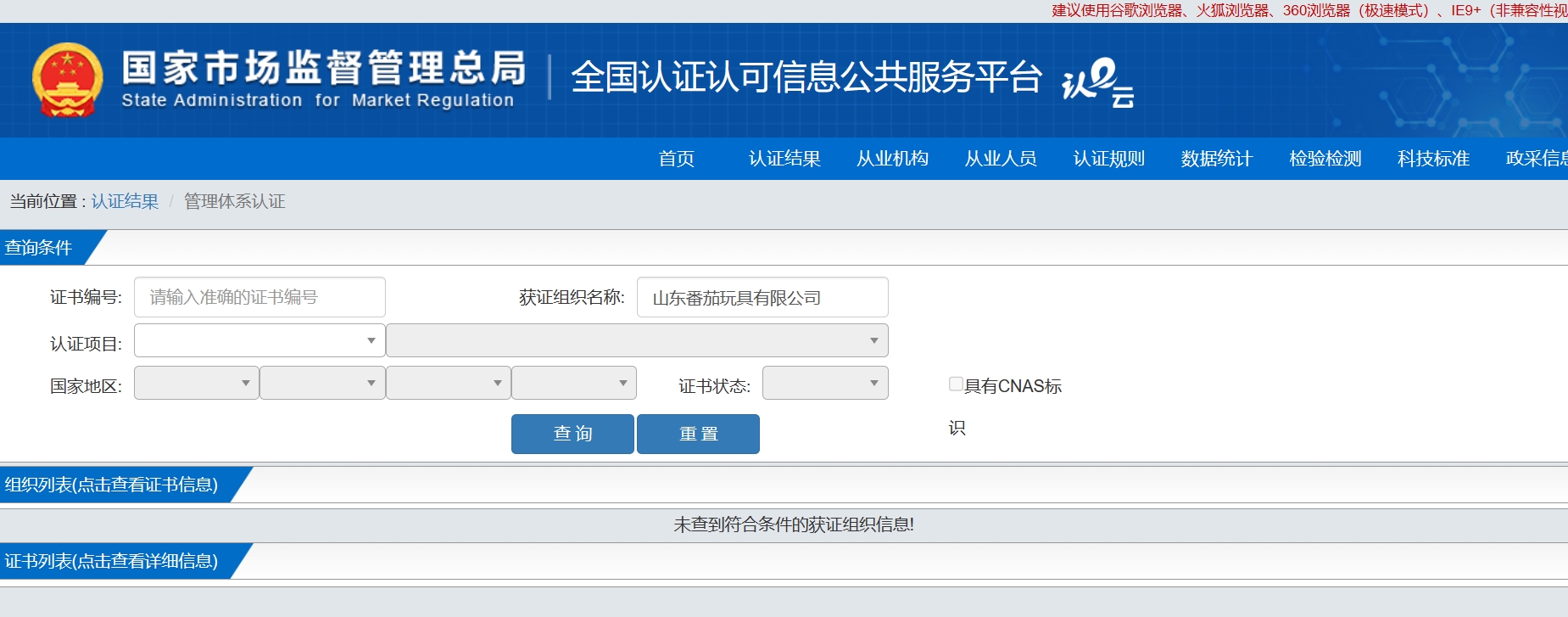Viewport: 1568px width, 617px height.
Task: Click the 国家地区 label
Action: pyautogui.click(x=86, y=386)
